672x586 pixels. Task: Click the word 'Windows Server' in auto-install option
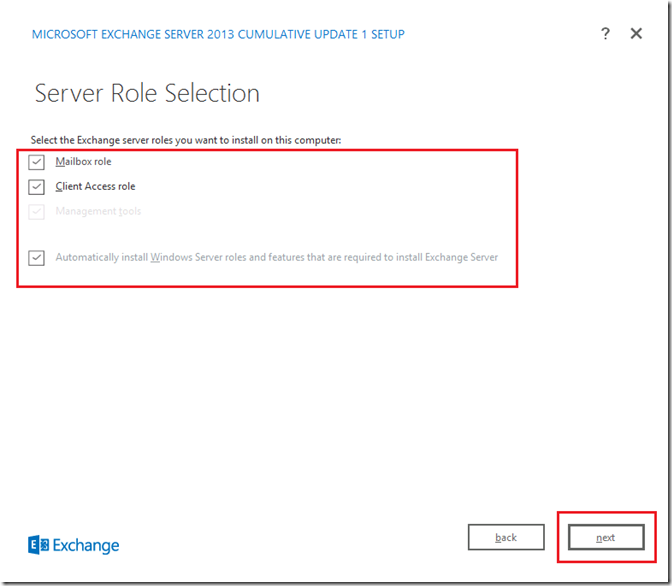click(x=186, y=258)
